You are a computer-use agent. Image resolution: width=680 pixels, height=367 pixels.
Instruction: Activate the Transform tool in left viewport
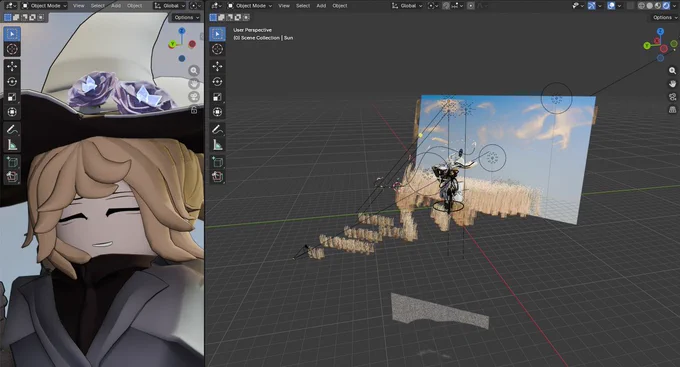(12, 112)
